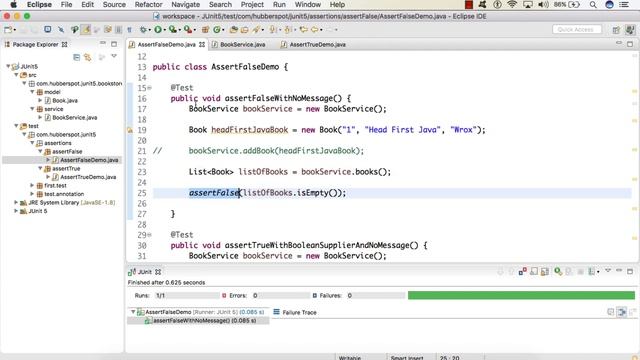Collapse the test source folder
The width and height of the screenshot is (640, 360).
tap(16, 126)
